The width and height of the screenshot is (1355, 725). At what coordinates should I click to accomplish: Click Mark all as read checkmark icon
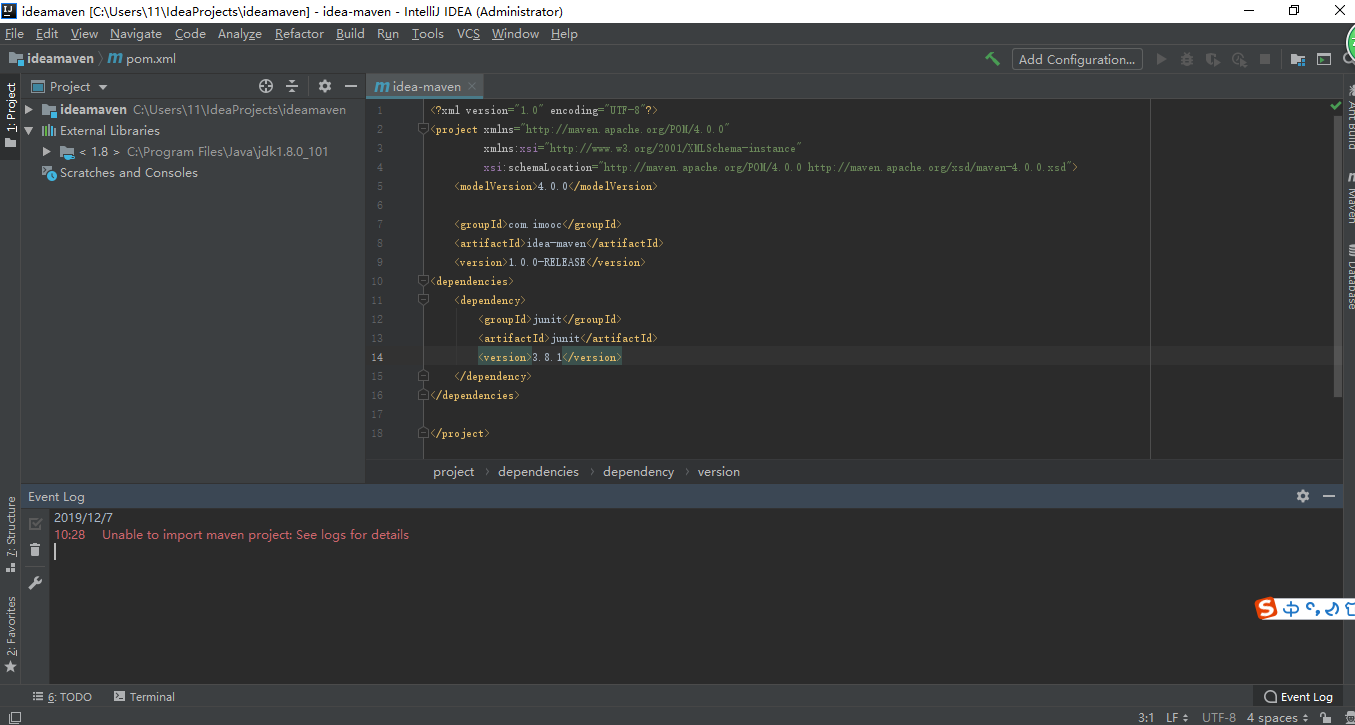[35, 524]
